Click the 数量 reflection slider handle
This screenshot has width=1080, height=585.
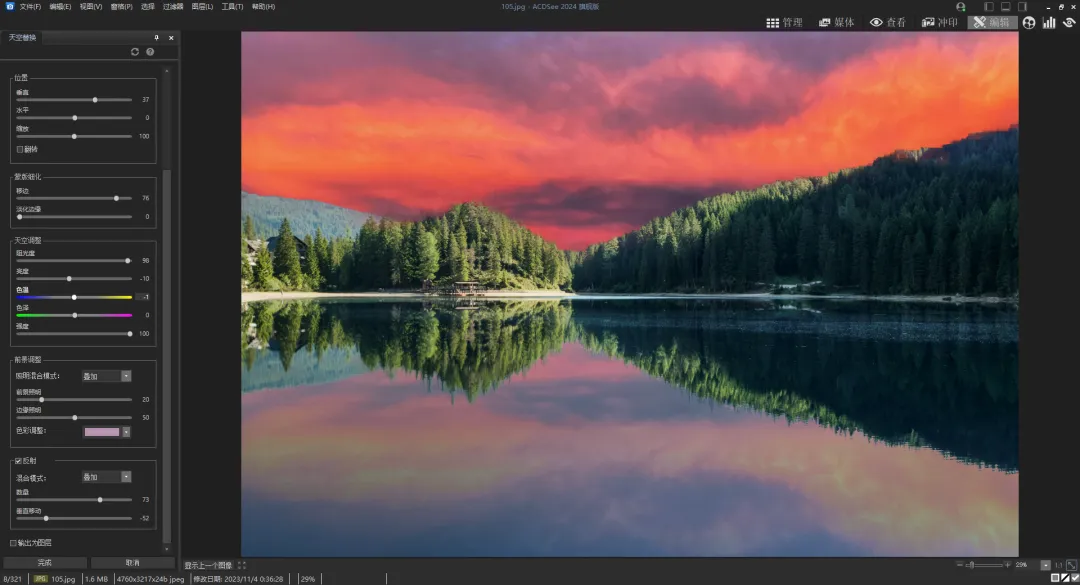point(100,500)
